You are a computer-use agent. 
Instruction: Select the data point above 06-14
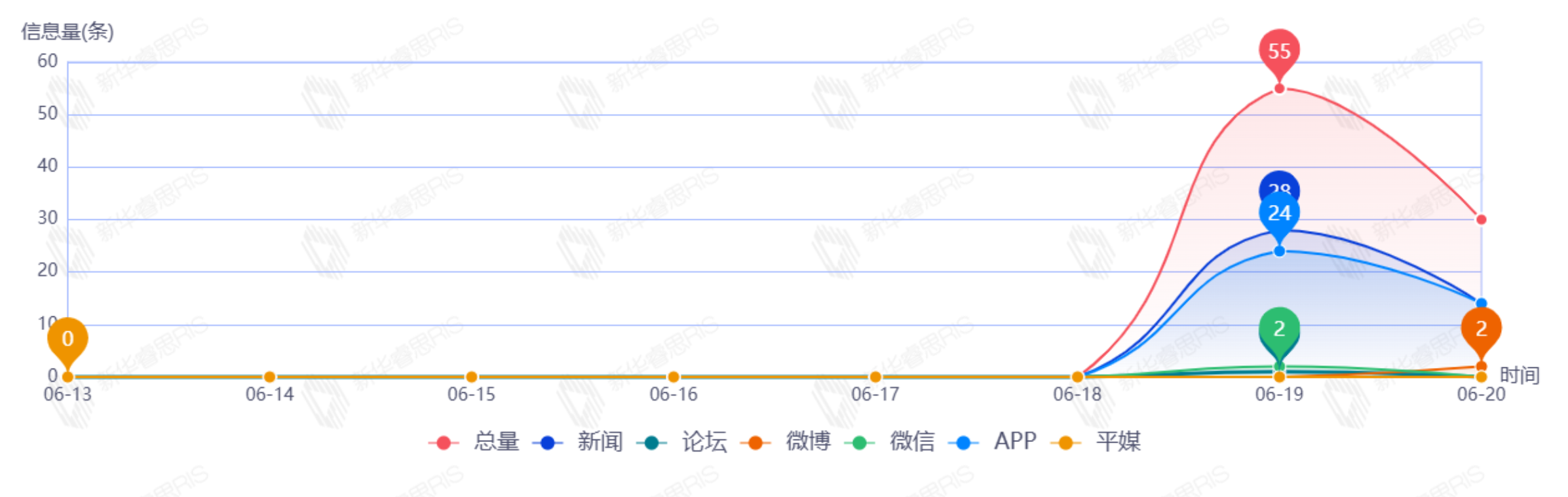(269, 377)
